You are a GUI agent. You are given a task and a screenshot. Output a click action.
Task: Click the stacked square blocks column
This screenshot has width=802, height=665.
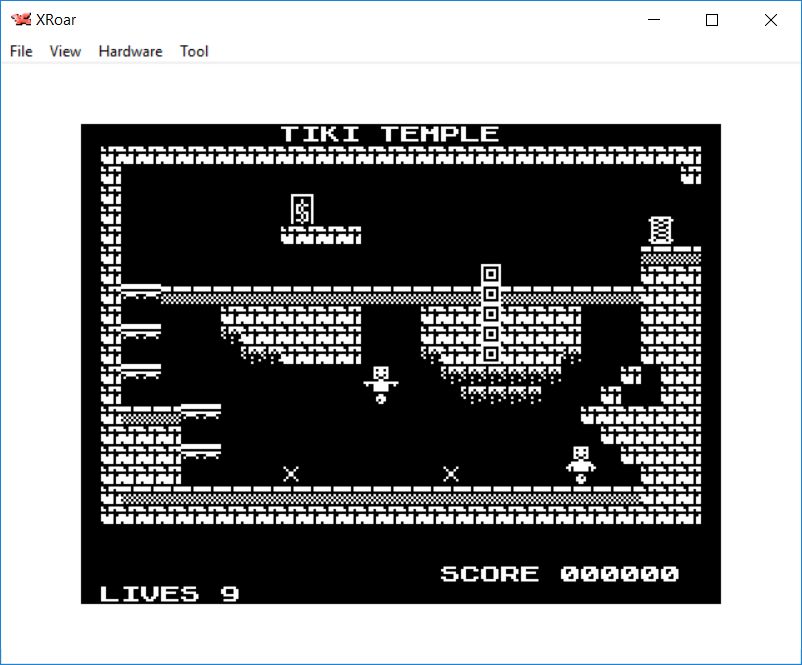click(490, 314)
